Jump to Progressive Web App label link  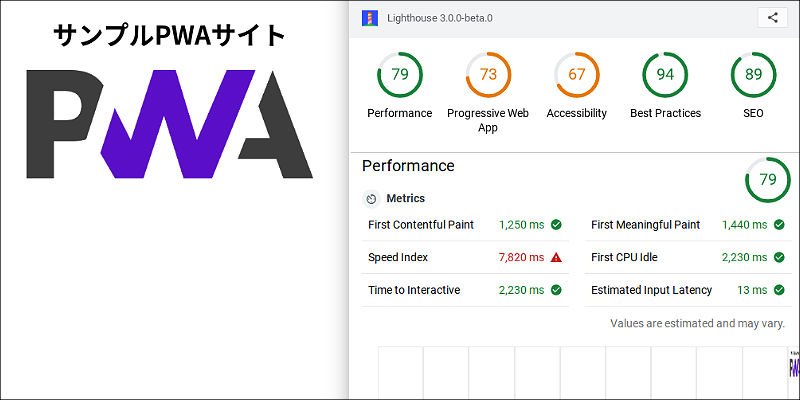pos(488,120)
